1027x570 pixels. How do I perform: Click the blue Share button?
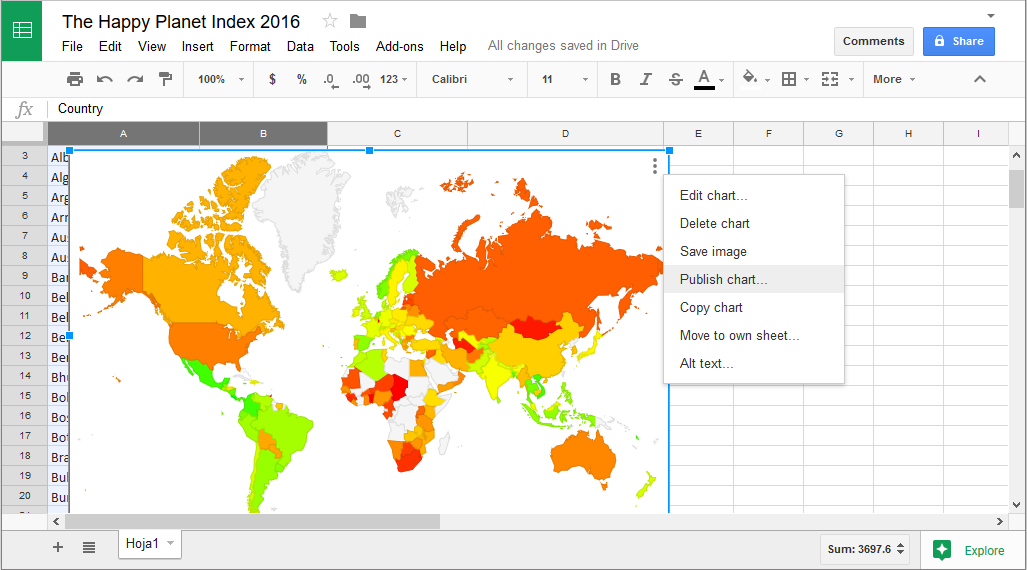pyautogui.click(x=958, y=41)
